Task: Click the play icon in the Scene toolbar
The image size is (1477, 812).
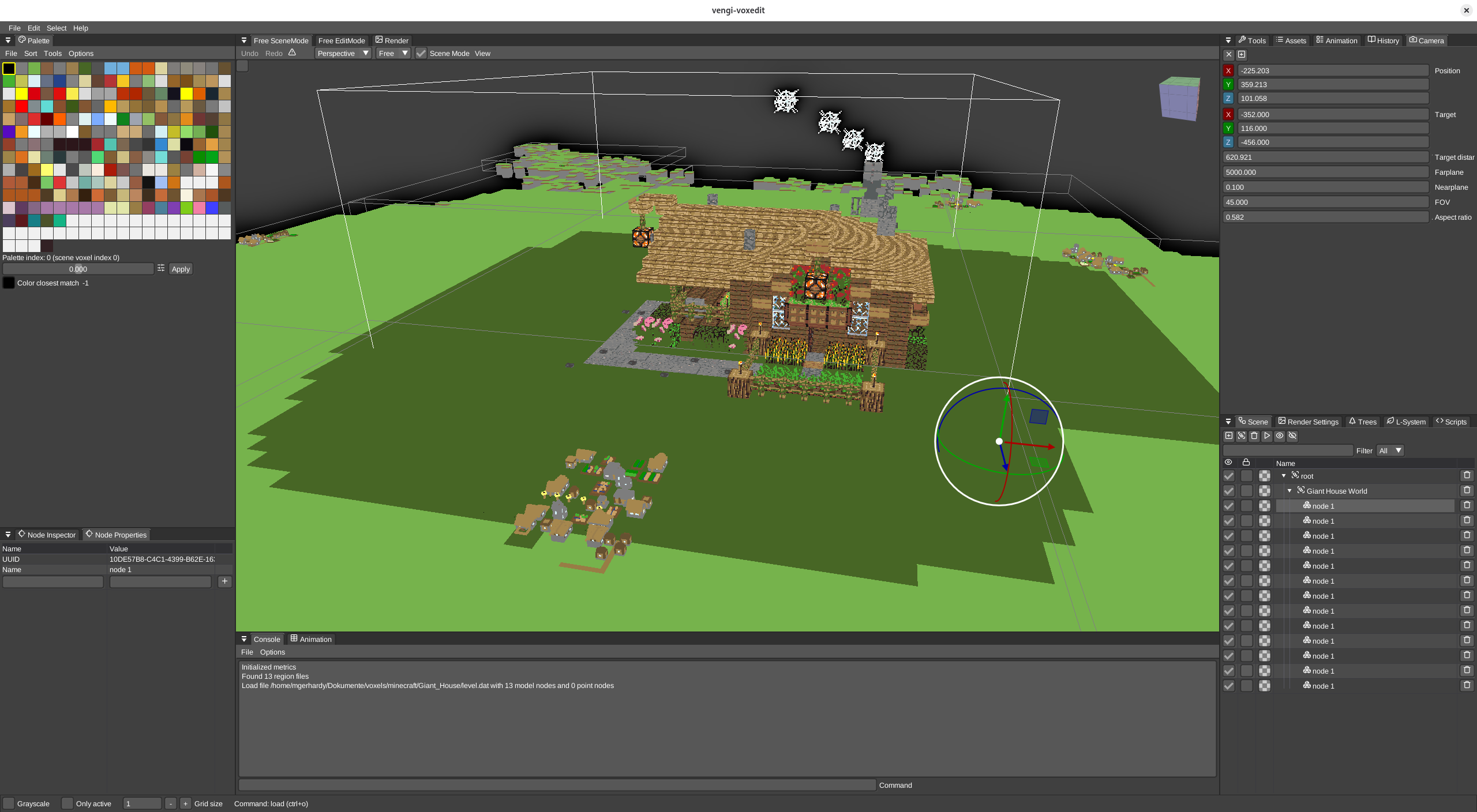Action: click(1267, 436)
